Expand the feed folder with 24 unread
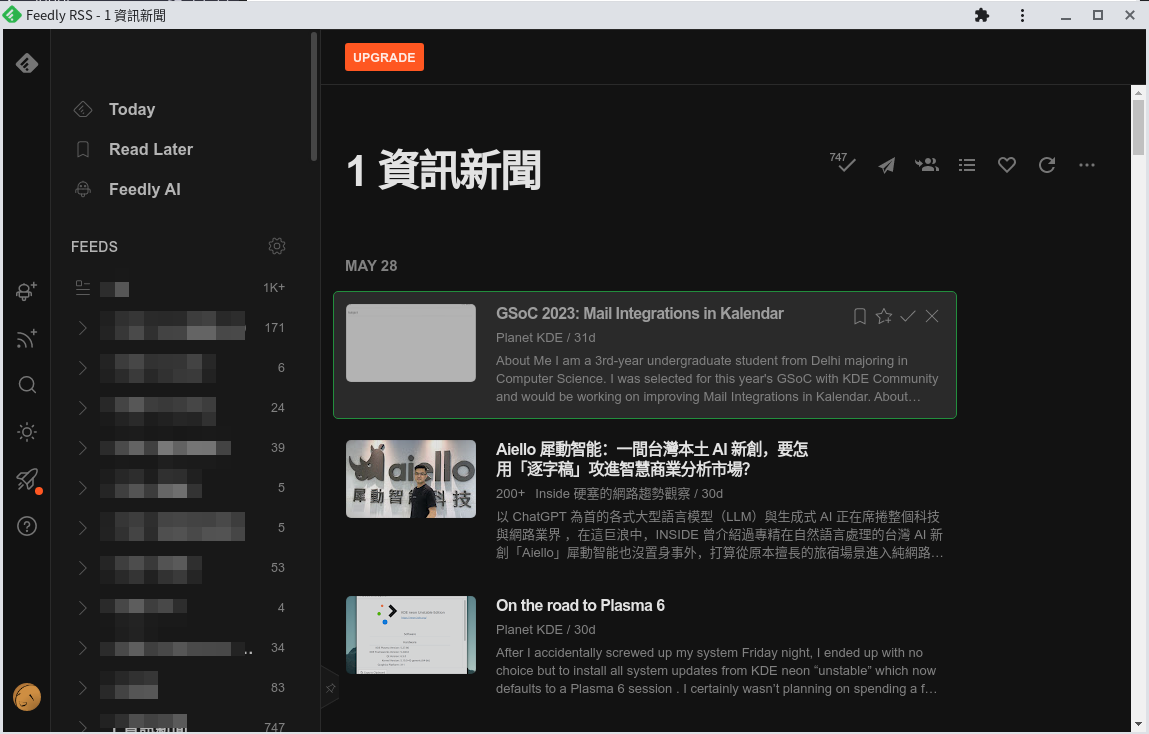This screenshot has height=734, width=1149. coord(82,407)
